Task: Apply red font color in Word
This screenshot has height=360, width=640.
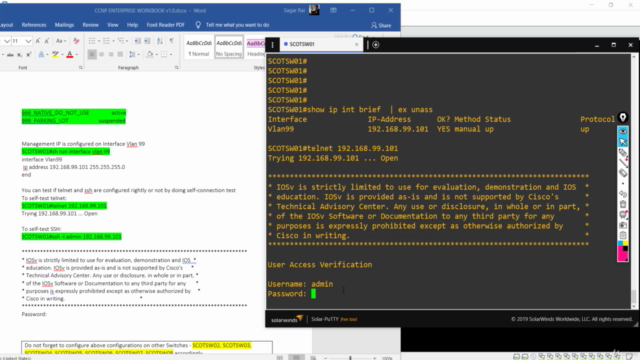Action: [x=69, y=55]
